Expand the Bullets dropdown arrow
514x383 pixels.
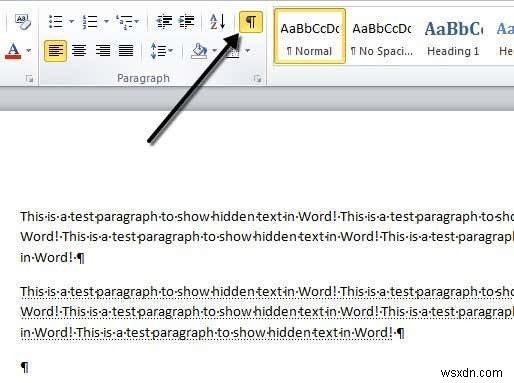coord(71,22)
